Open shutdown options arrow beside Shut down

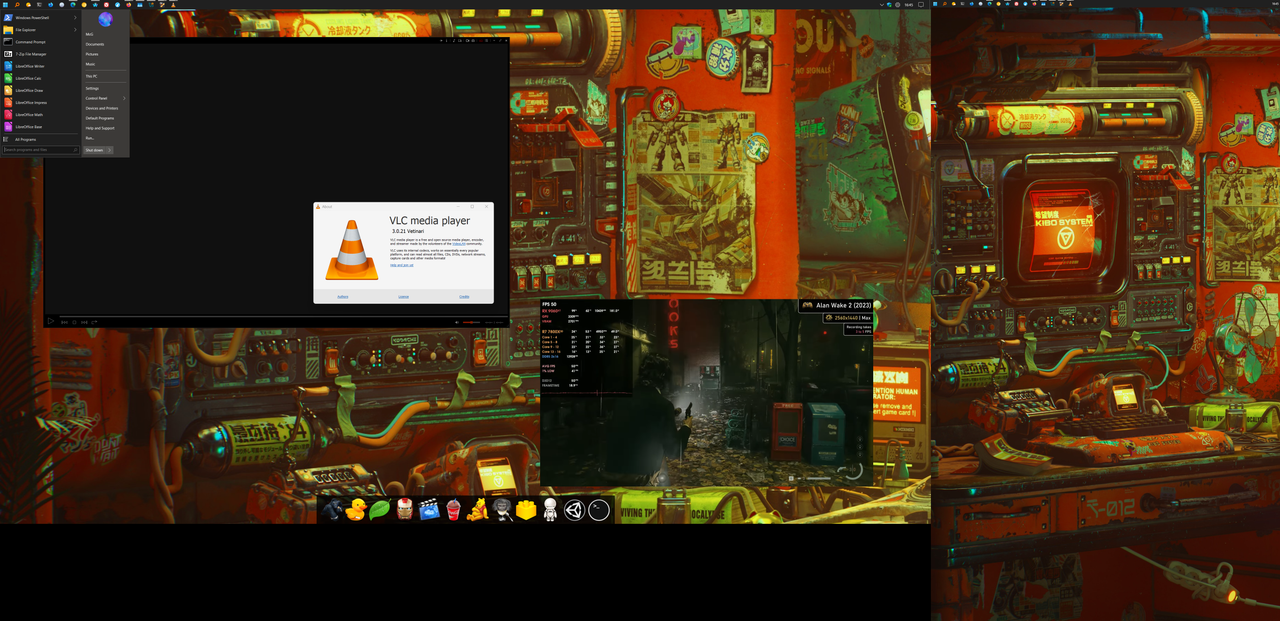pos(110,150)
